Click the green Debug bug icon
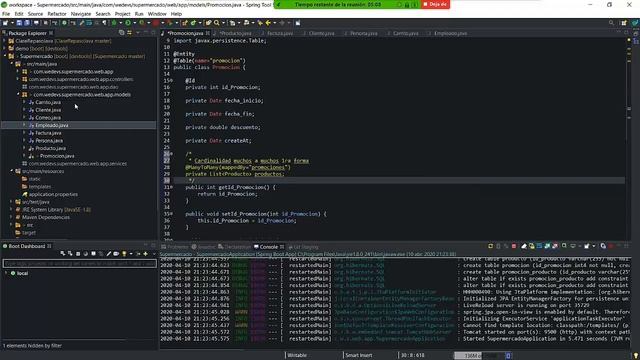The image size is (640, 360). coord(114,23)
